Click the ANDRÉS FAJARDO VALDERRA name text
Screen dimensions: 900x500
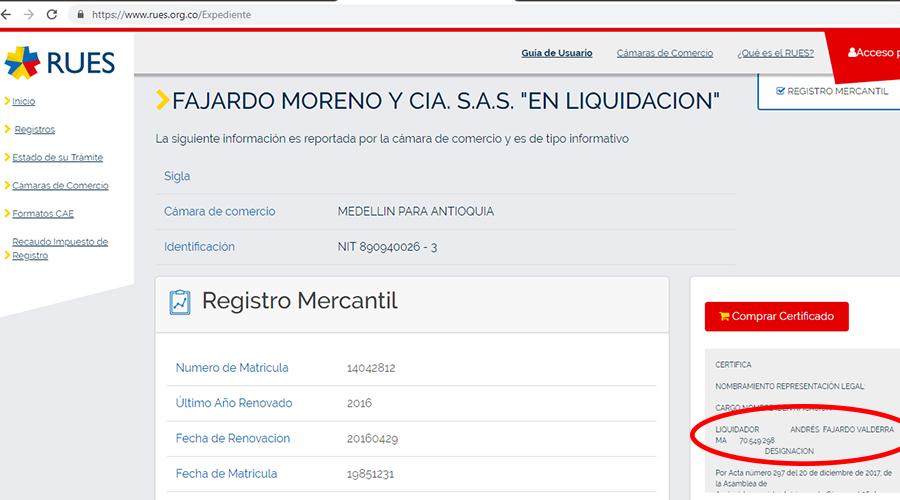point(841,429)
